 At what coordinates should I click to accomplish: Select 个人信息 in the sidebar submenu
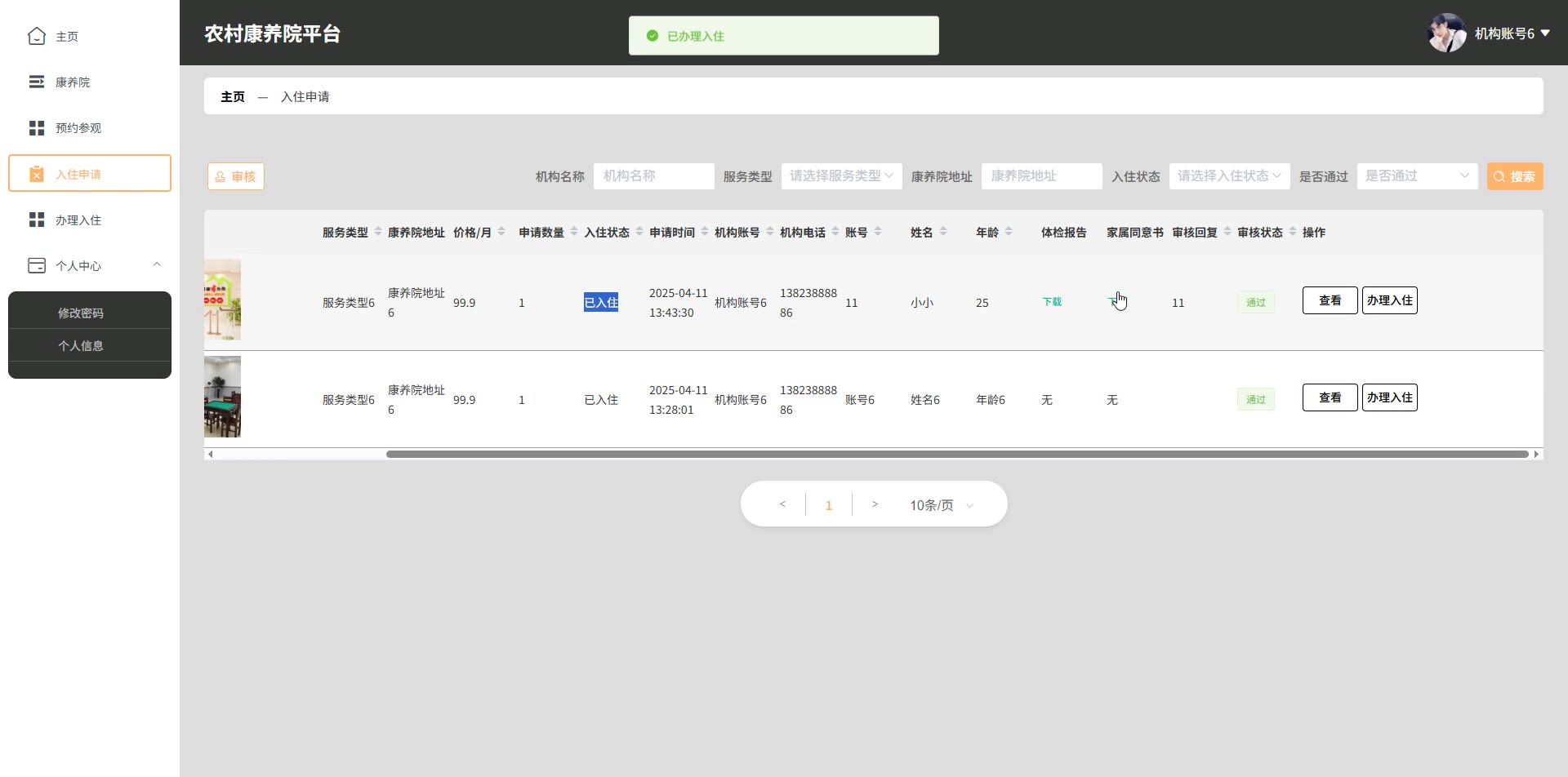click(81, 345)
